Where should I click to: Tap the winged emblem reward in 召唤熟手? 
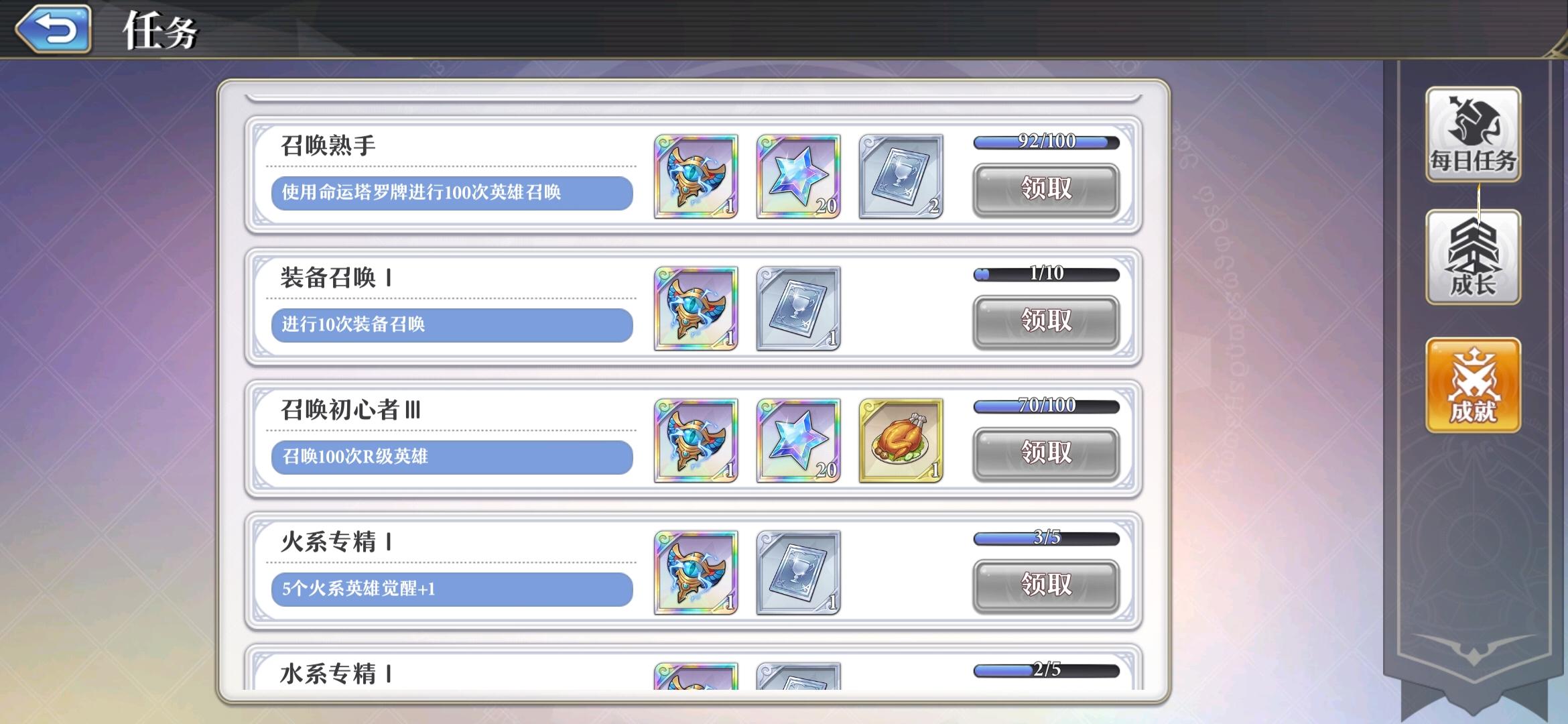click(x=696, y=176)
